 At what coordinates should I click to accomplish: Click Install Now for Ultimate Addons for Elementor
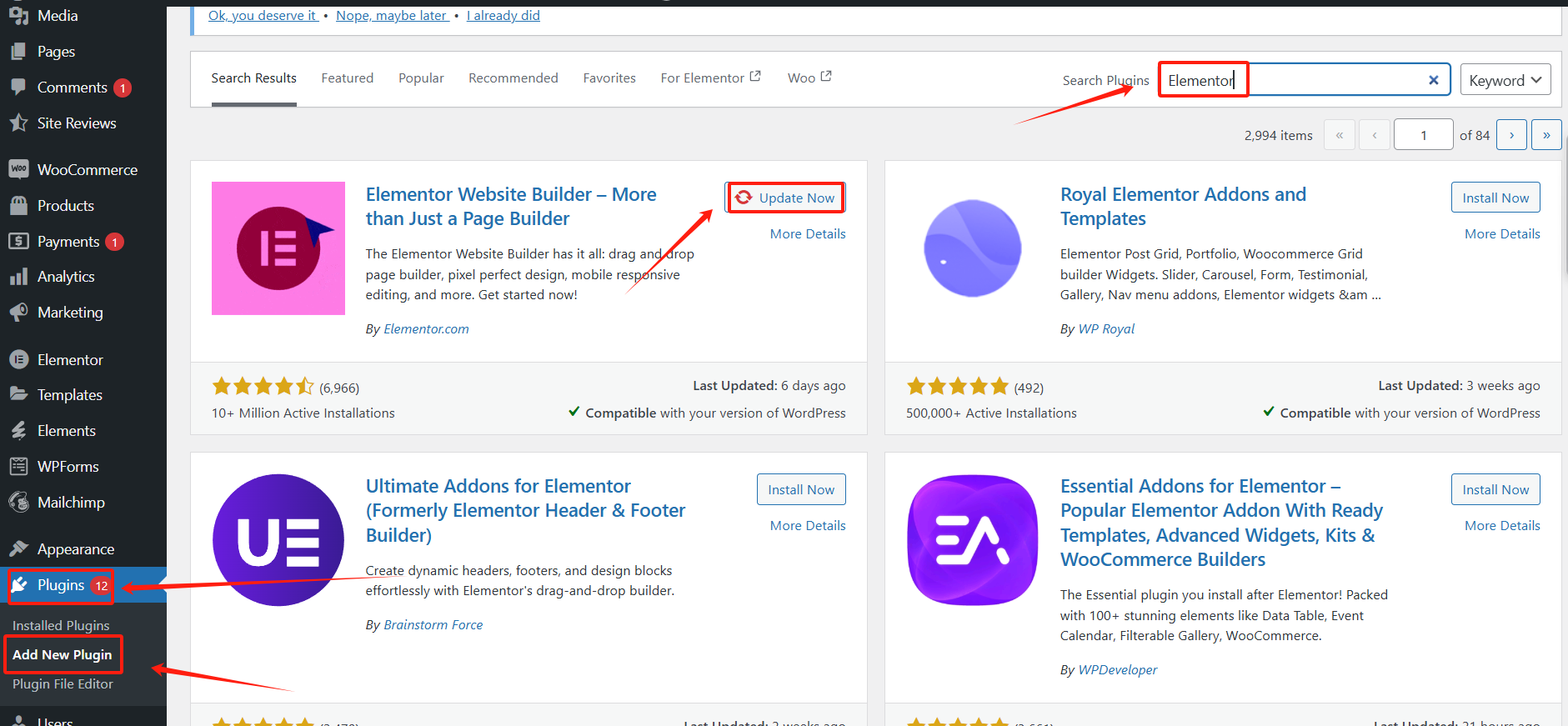801,489
